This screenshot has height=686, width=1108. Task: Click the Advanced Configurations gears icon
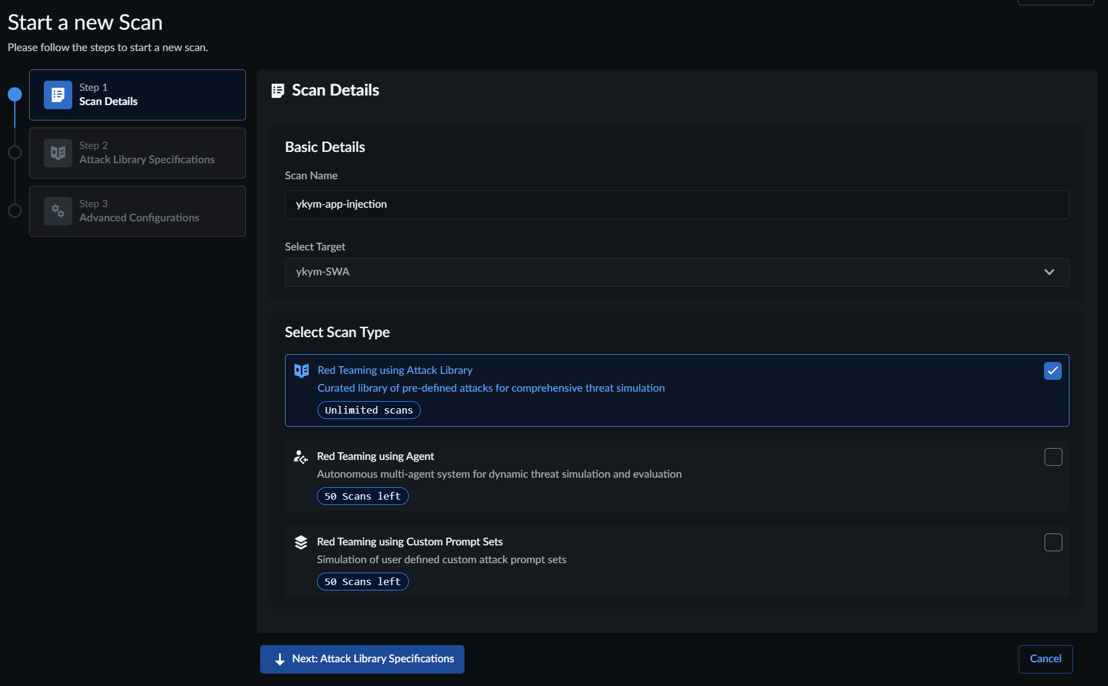click(x=58, y=211)
